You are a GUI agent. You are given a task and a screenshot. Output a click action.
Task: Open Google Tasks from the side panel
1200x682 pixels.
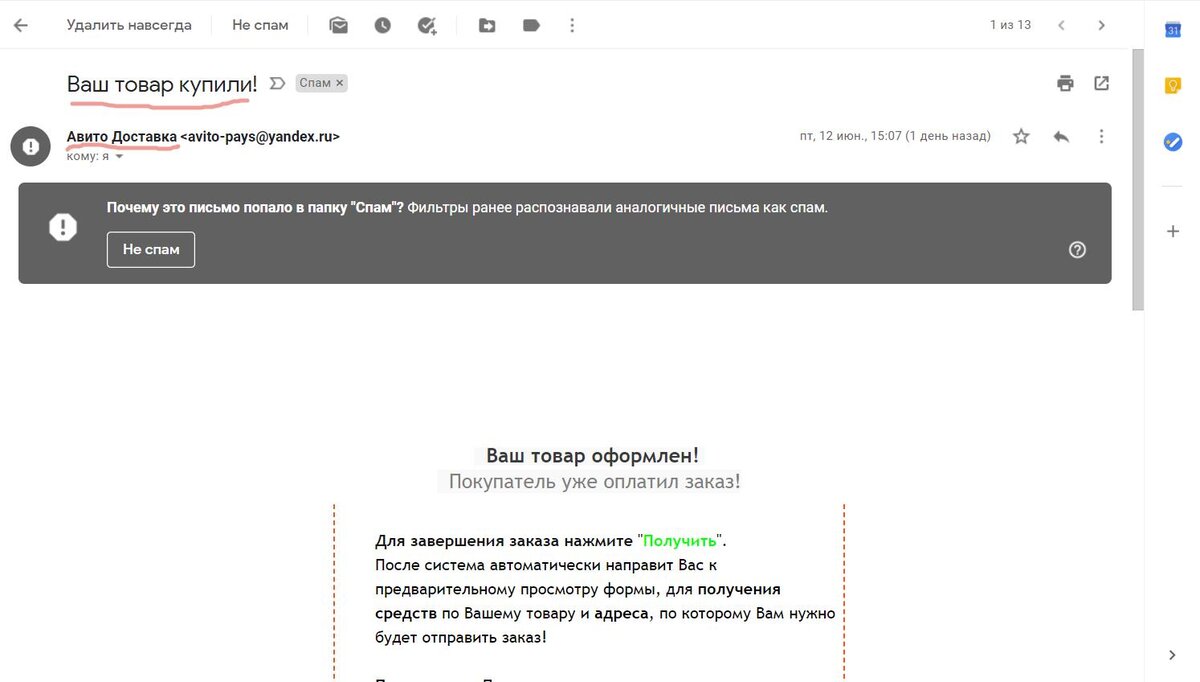(x=1171, y=141)
